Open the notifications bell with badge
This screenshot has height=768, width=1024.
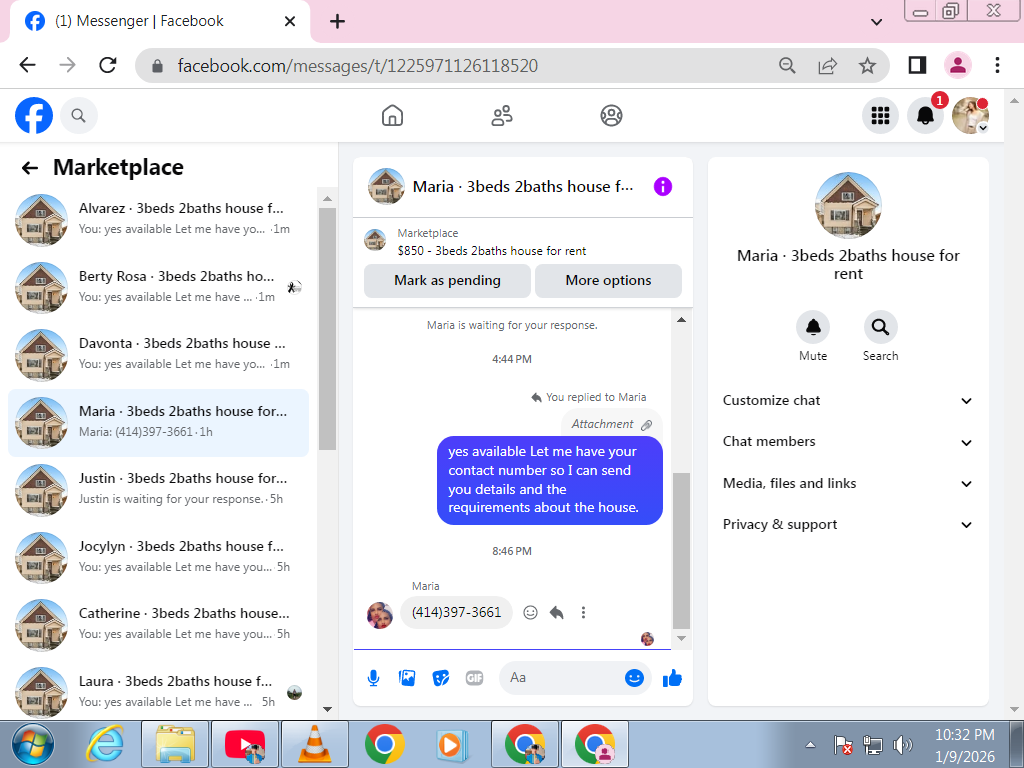pos(925,116)
